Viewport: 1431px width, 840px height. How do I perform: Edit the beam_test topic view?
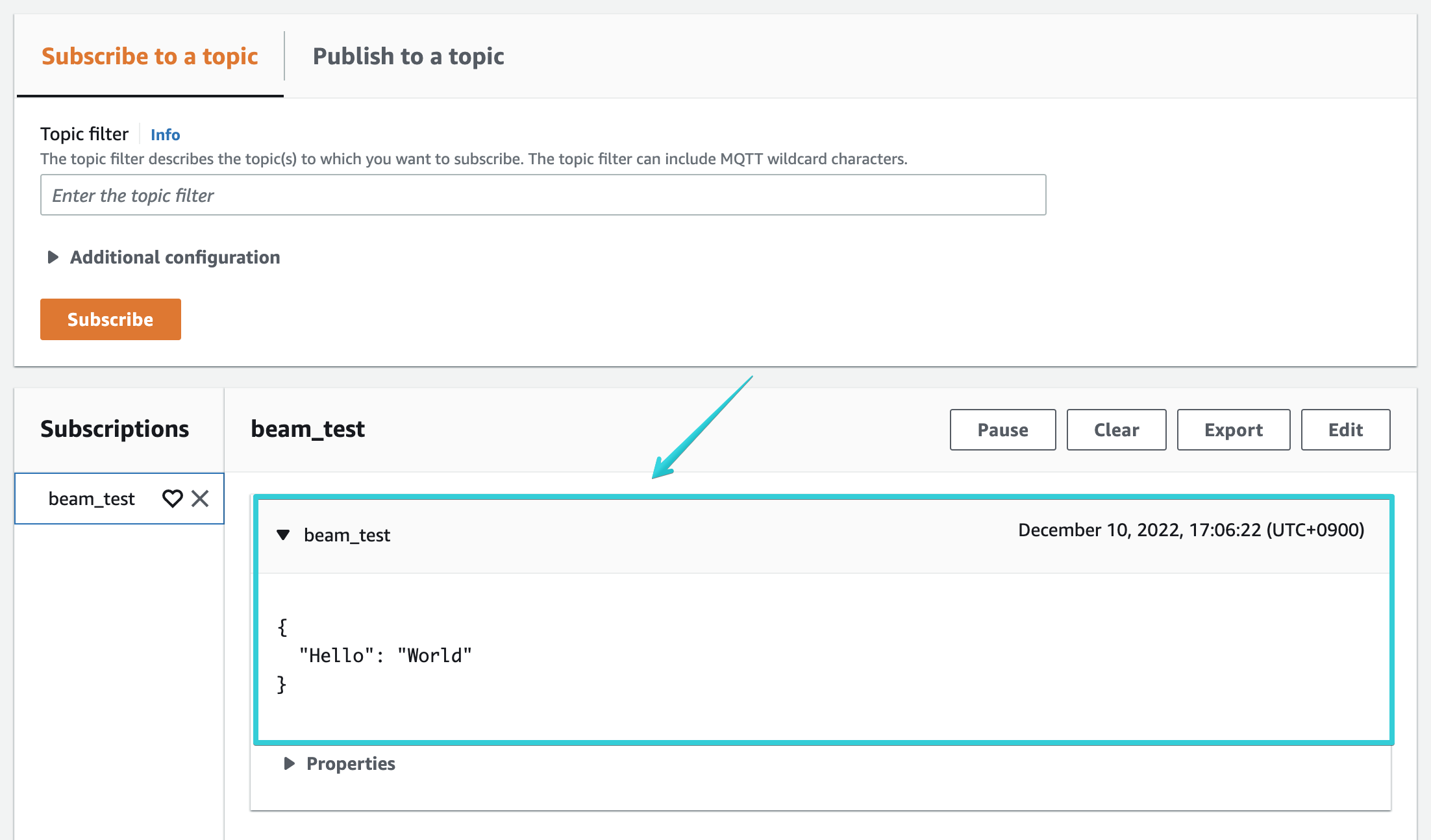tap(1345, 429)
